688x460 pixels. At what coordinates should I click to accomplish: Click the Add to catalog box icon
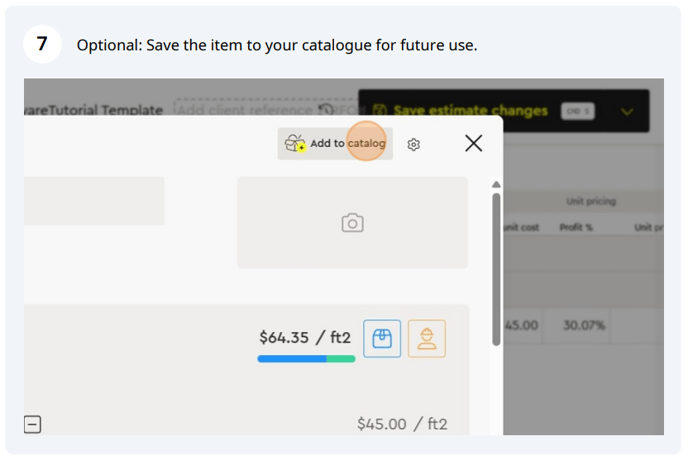[295, 143]
